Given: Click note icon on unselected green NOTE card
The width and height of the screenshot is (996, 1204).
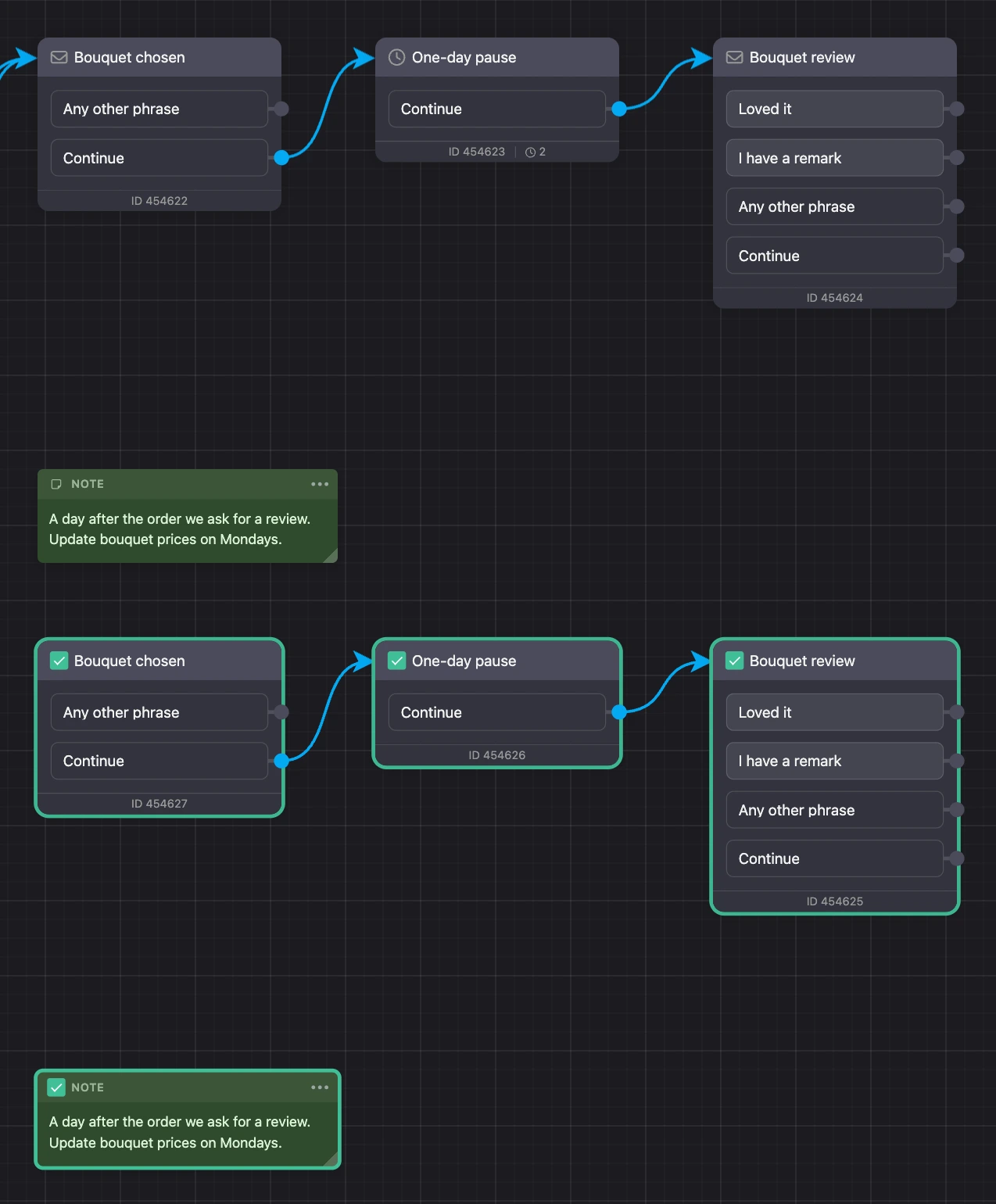Looking at the screenshot, I should click(56, 484).
